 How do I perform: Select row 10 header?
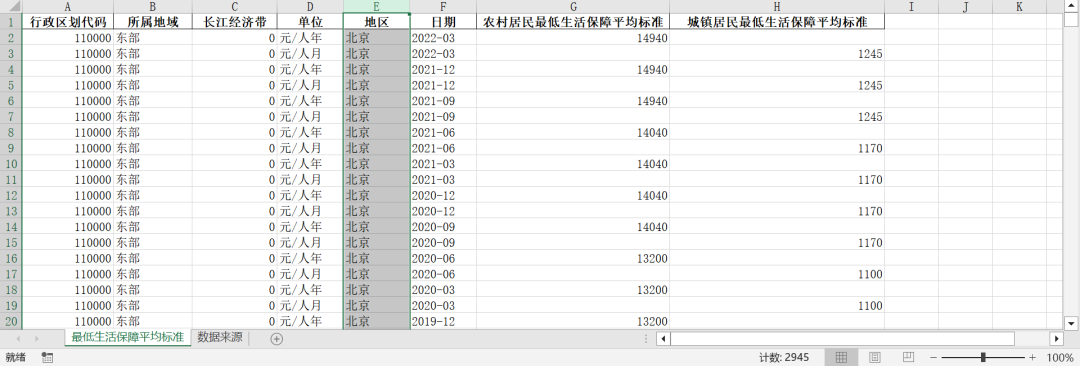tap(11, 163)
